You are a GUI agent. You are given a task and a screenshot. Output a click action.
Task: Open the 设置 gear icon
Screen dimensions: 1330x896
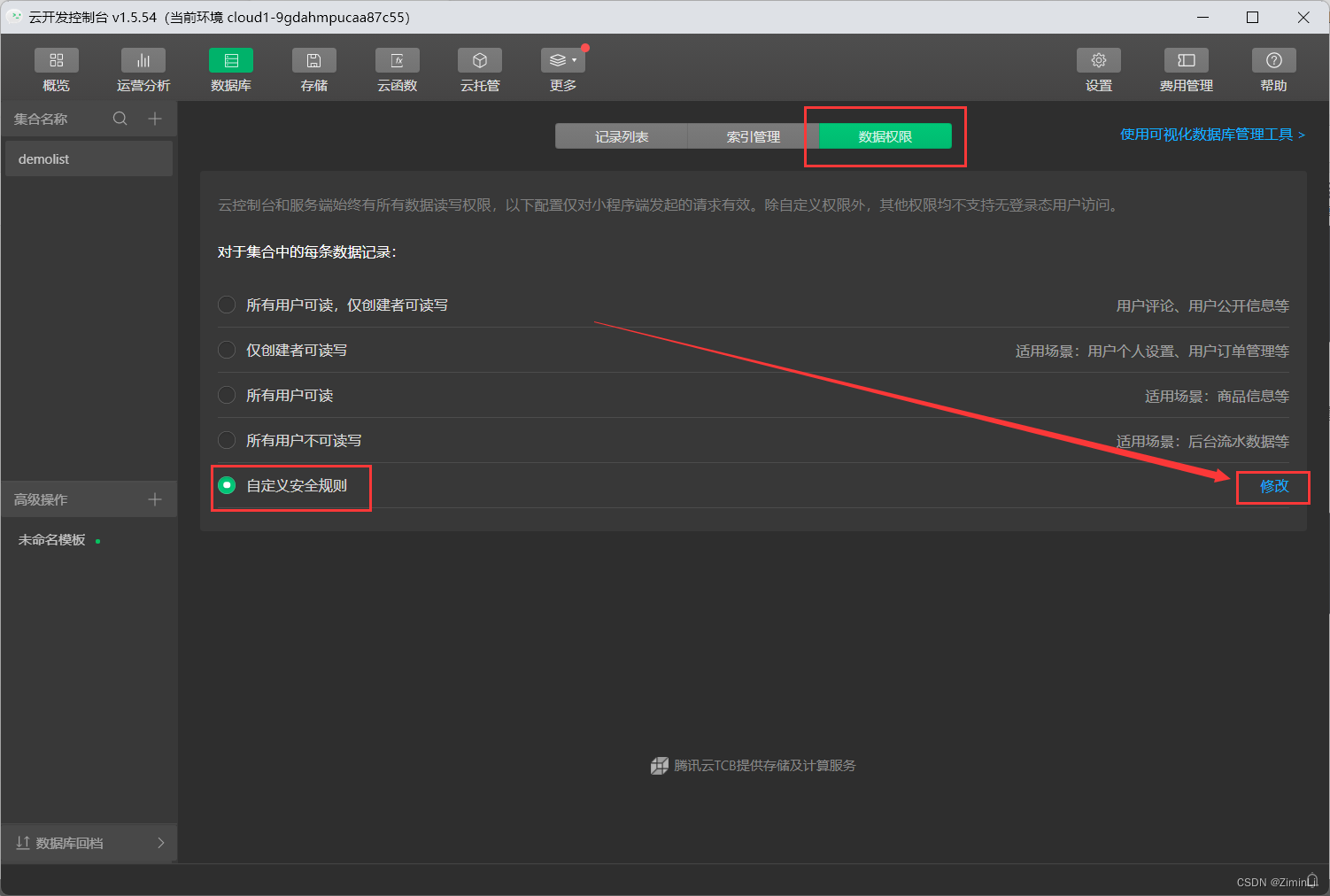[1099, 60]
